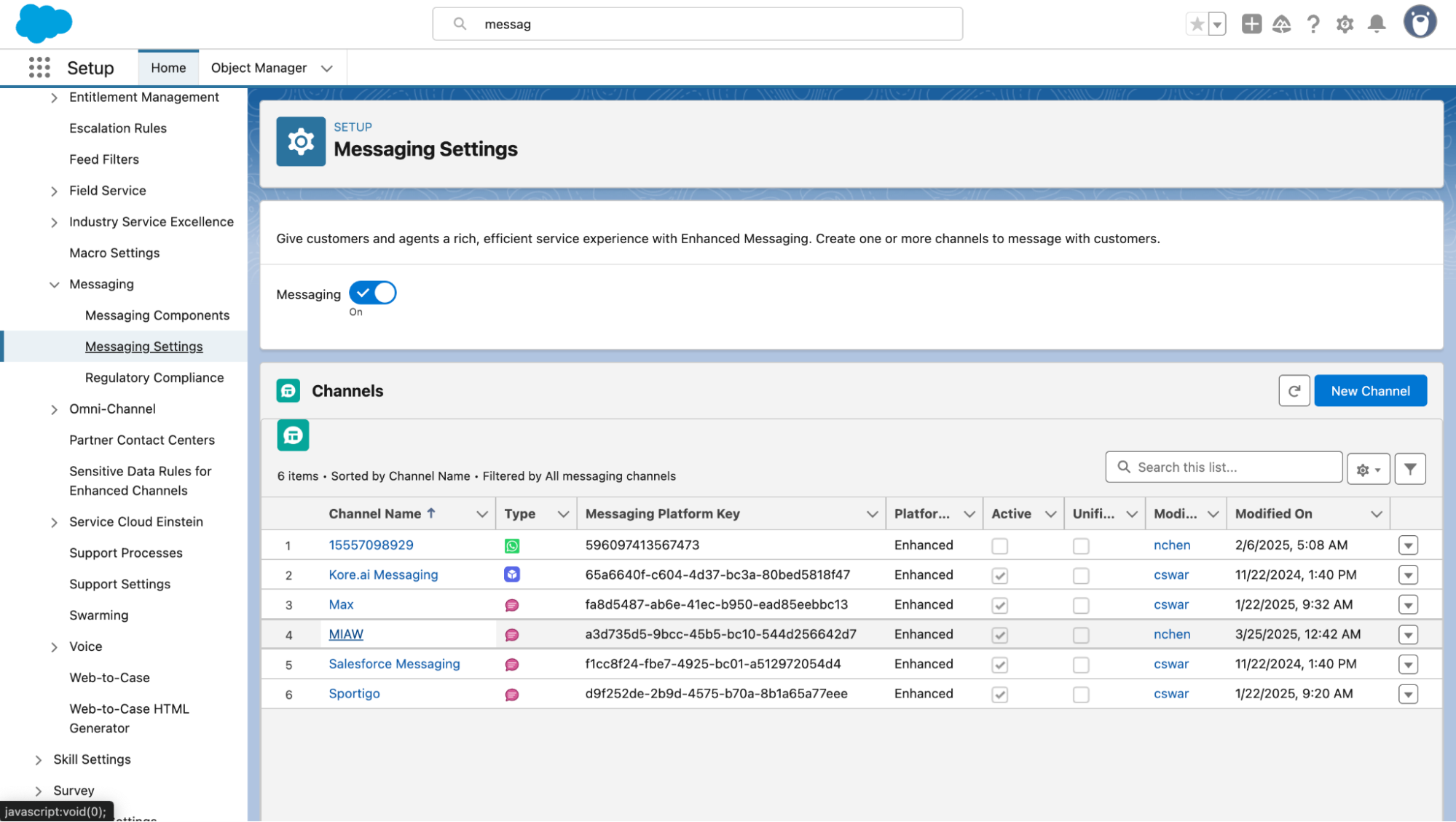This screenshot has width=1456, height=822.
Task: Toggle Active checkbox for 15557098929
Action: [x=999, y=546]
